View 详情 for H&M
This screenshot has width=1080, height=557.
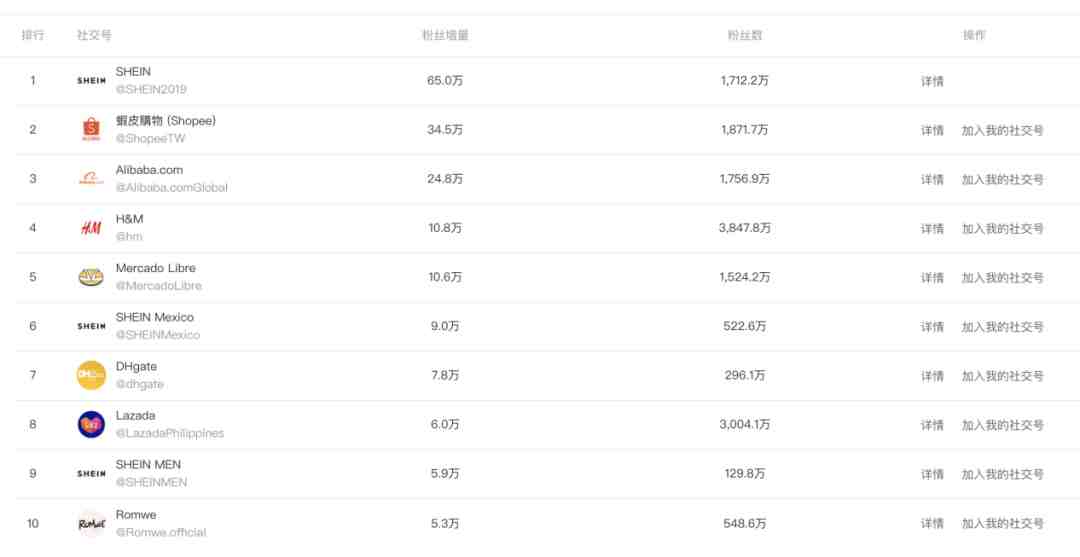click(932, 229)
